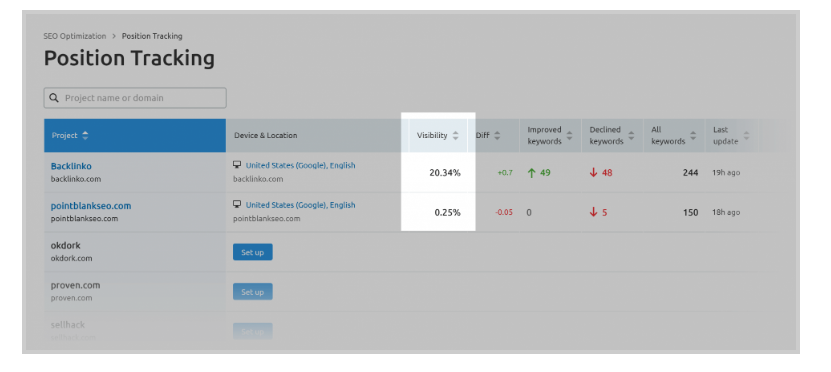The height and width of the screenshot is (372, 831).
Task: Click all keywords total 244
Action: pos(691,173)
